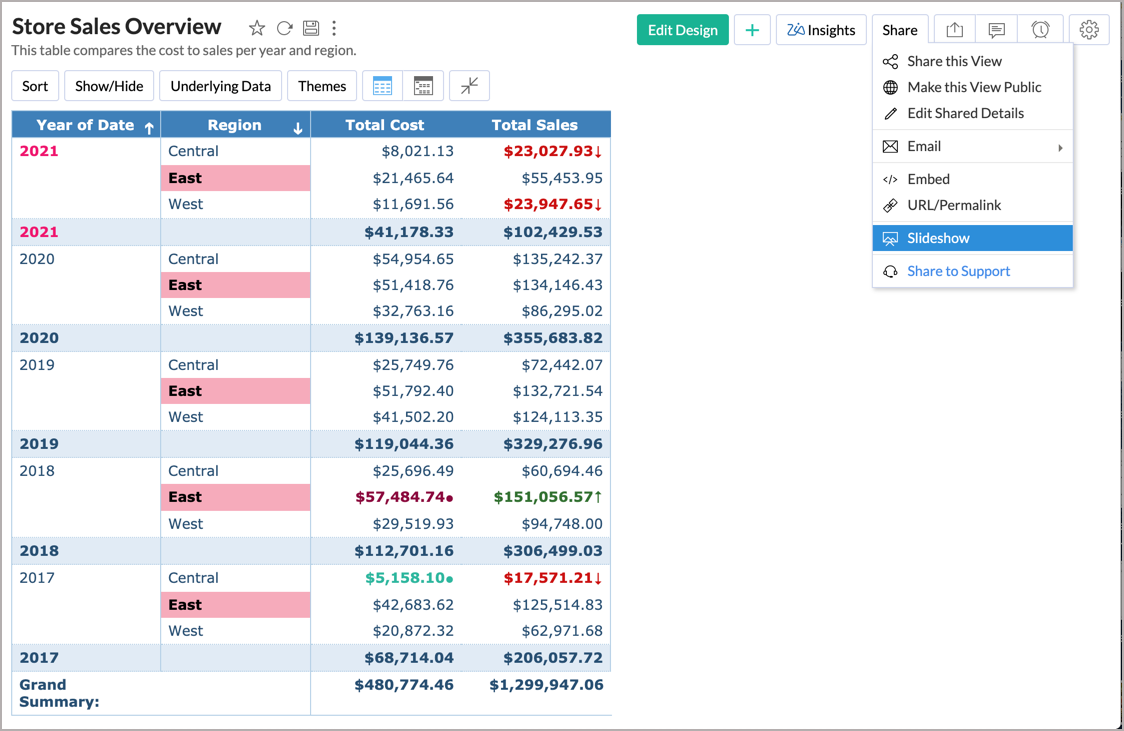
Task: Toggle sort arrow on Region column
Action: tap(297, 128)
